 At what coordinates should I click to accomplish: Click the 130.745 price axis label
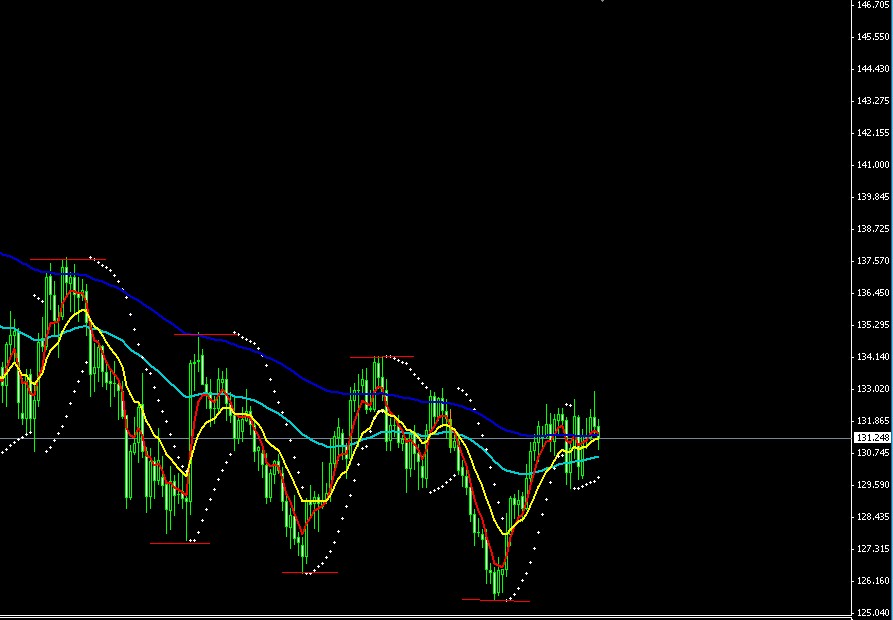873,453
